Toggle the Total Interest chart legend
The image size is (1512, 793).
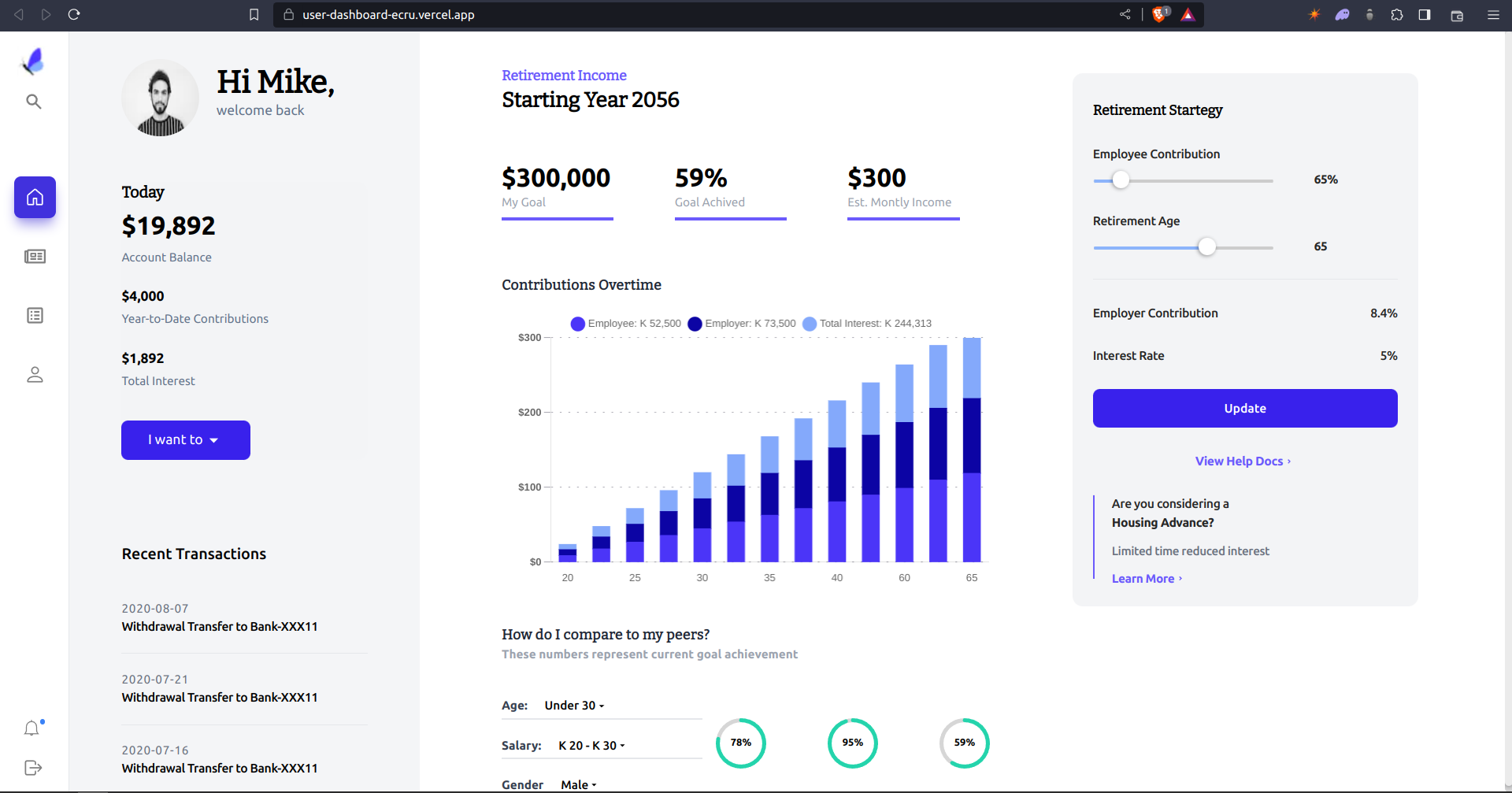[x=866, y=324]
